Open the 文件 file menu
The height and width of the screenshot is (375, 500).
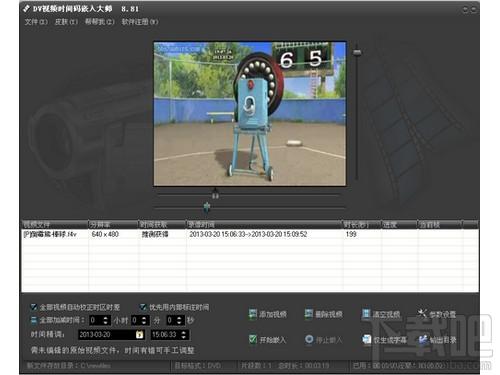36,22
